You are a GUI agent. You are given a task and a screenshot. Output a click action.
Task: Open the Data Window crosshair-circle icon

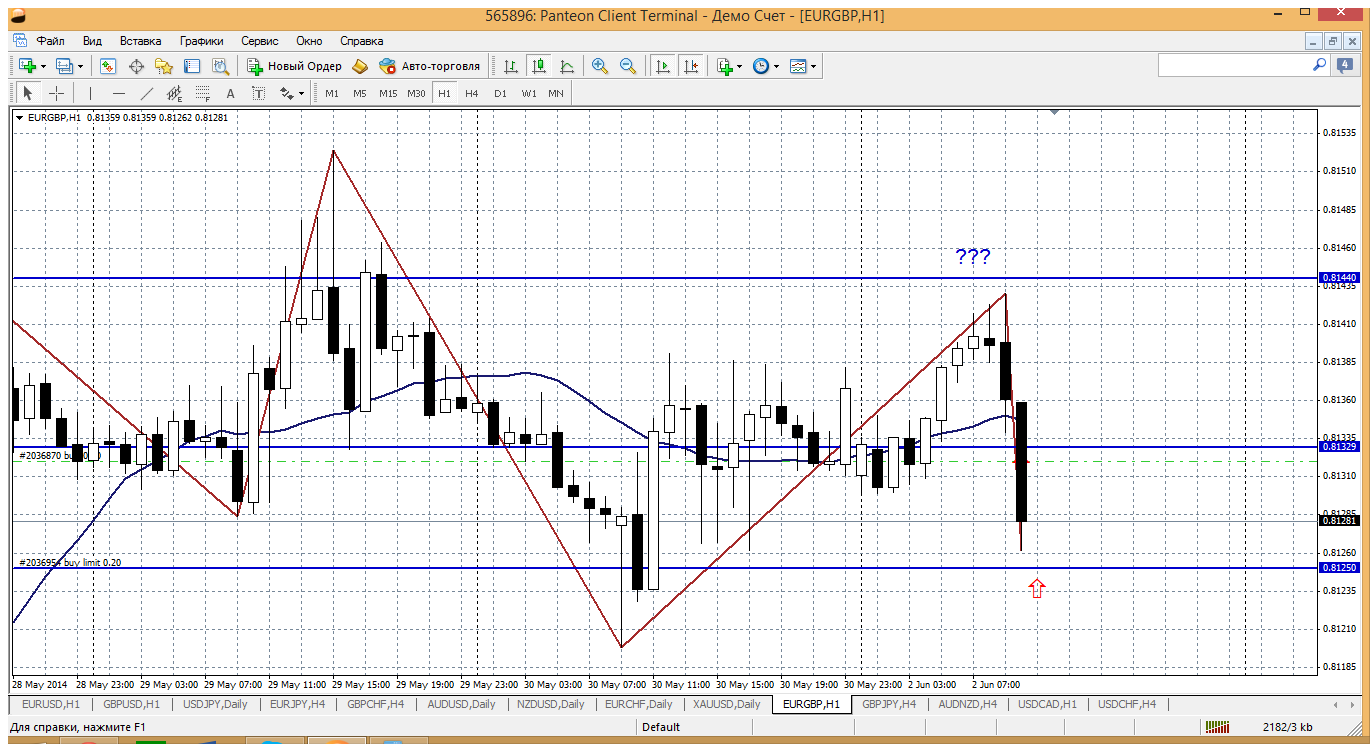click(136, 66)
